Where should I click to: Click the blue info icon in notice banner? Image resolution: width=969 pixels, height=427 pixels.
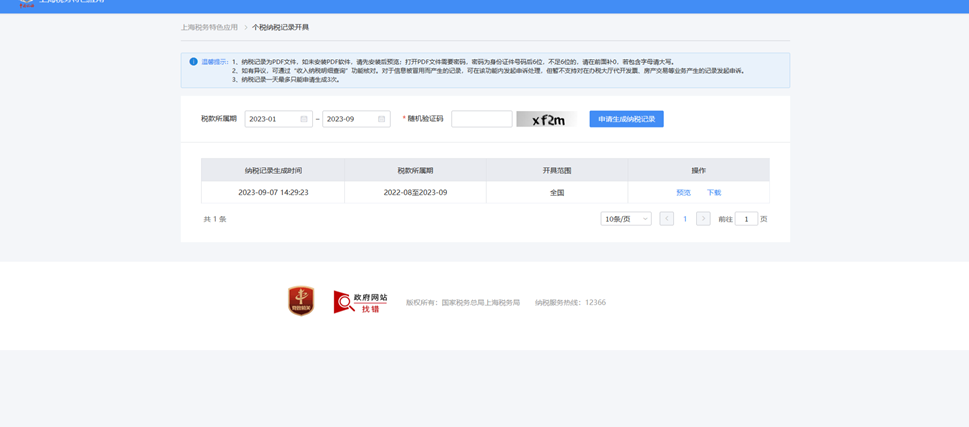[x=193, y=62]
